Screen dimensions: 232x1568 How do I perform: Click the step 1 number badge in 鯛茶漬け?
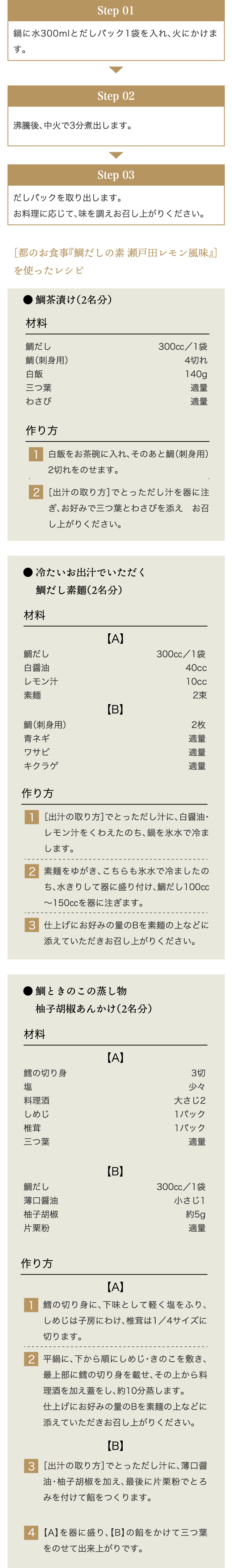click(35, 454)
